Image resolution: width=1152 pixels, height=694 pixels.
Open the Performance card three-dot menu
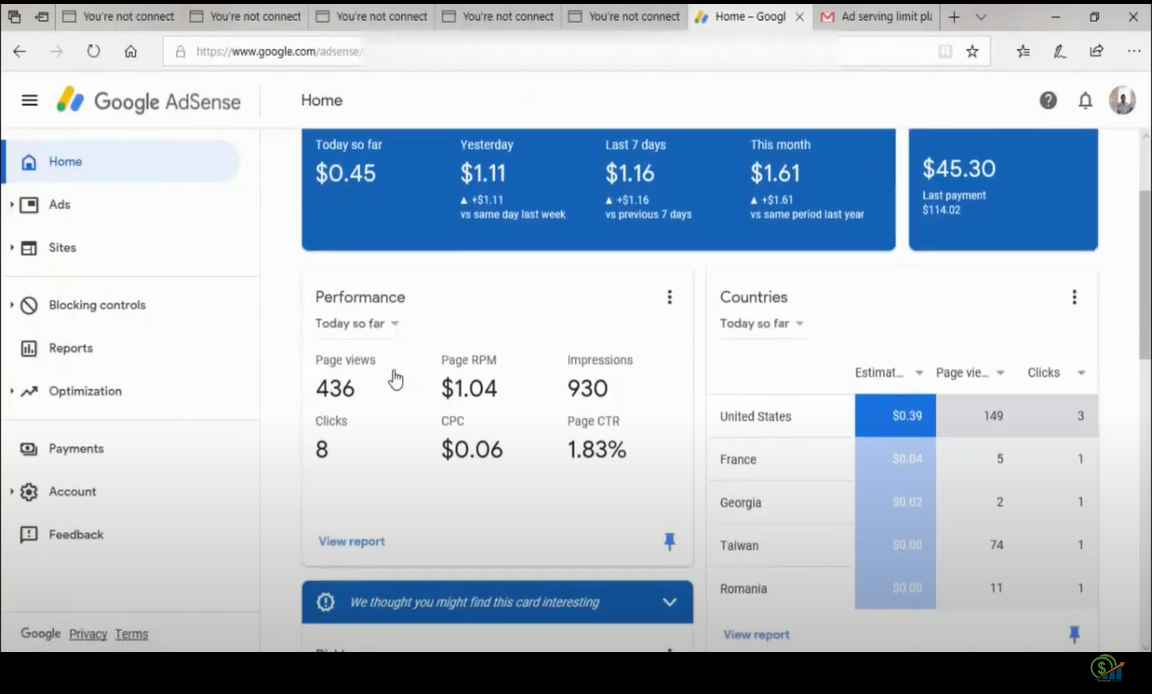[669, 297]
